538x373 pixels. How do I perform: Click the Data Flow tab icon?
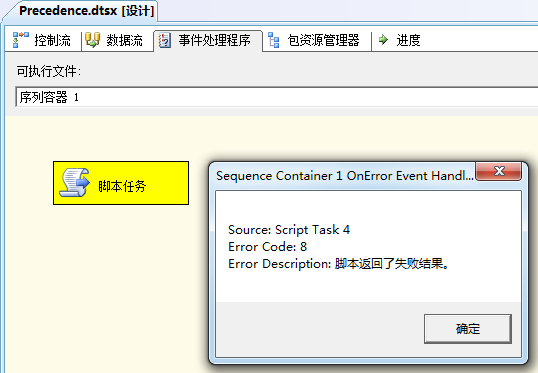(x=93, y=40)
